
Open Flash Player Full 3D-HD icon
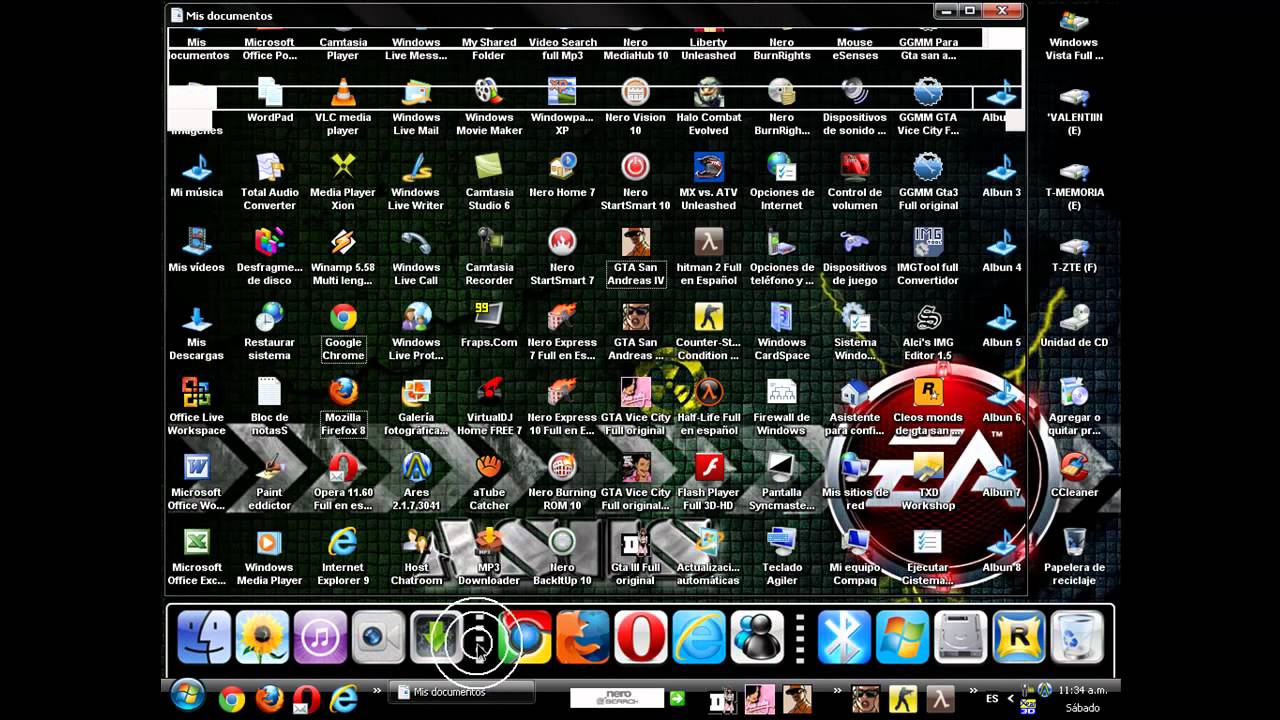708,483
